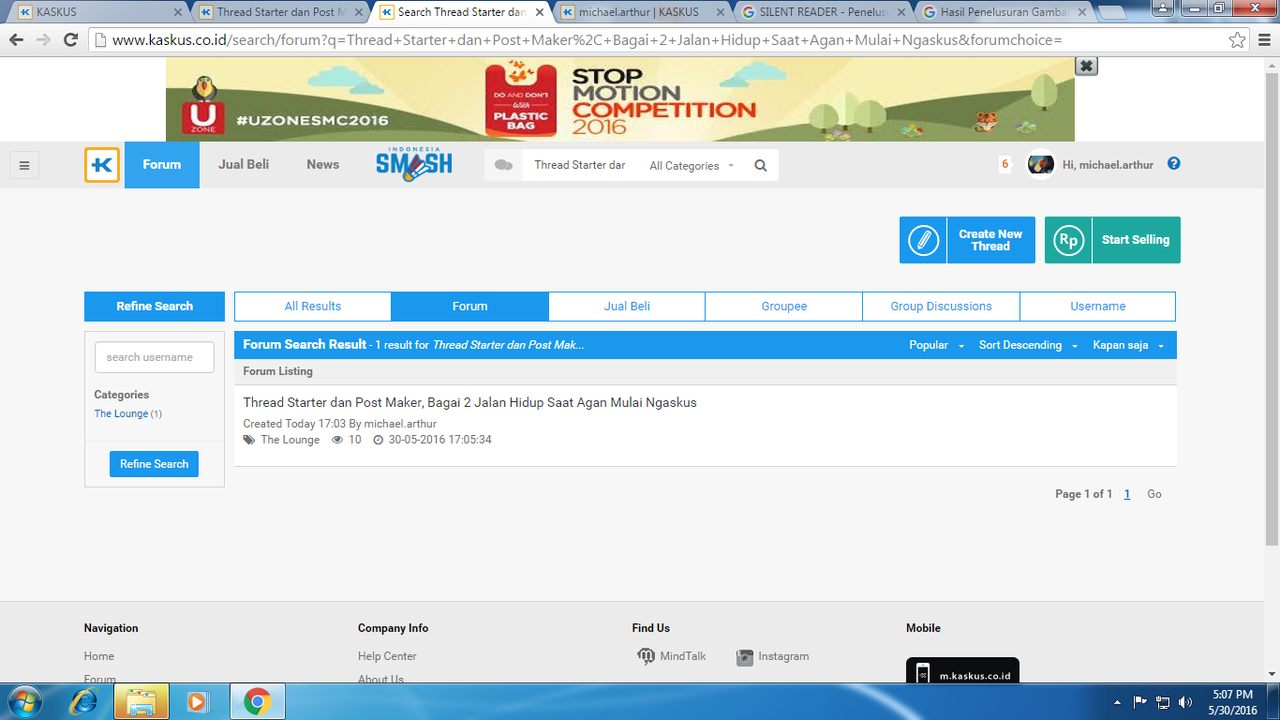Select the Forum results tab
Image resolution: width=1280 pixels, height=720 pixels.
[470, 306]
